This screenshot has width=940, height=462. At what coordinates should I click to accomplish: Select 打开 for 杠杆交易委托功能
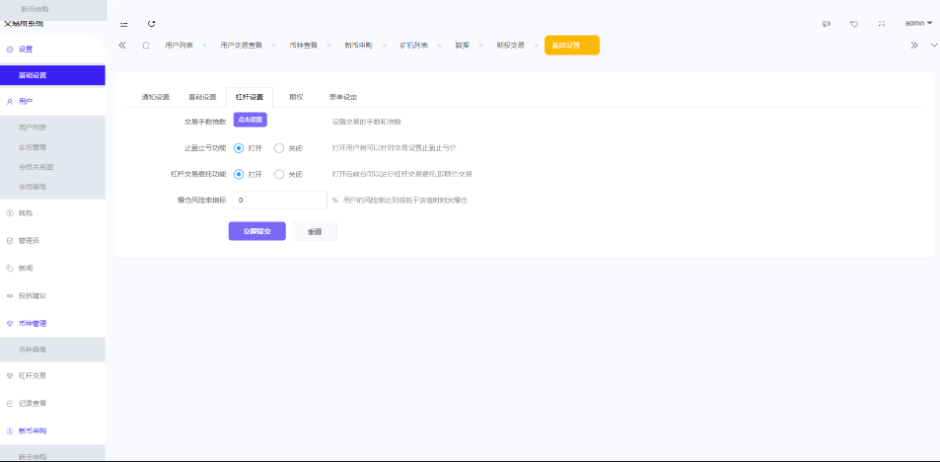pyautogui.click(x=239, y=174)
